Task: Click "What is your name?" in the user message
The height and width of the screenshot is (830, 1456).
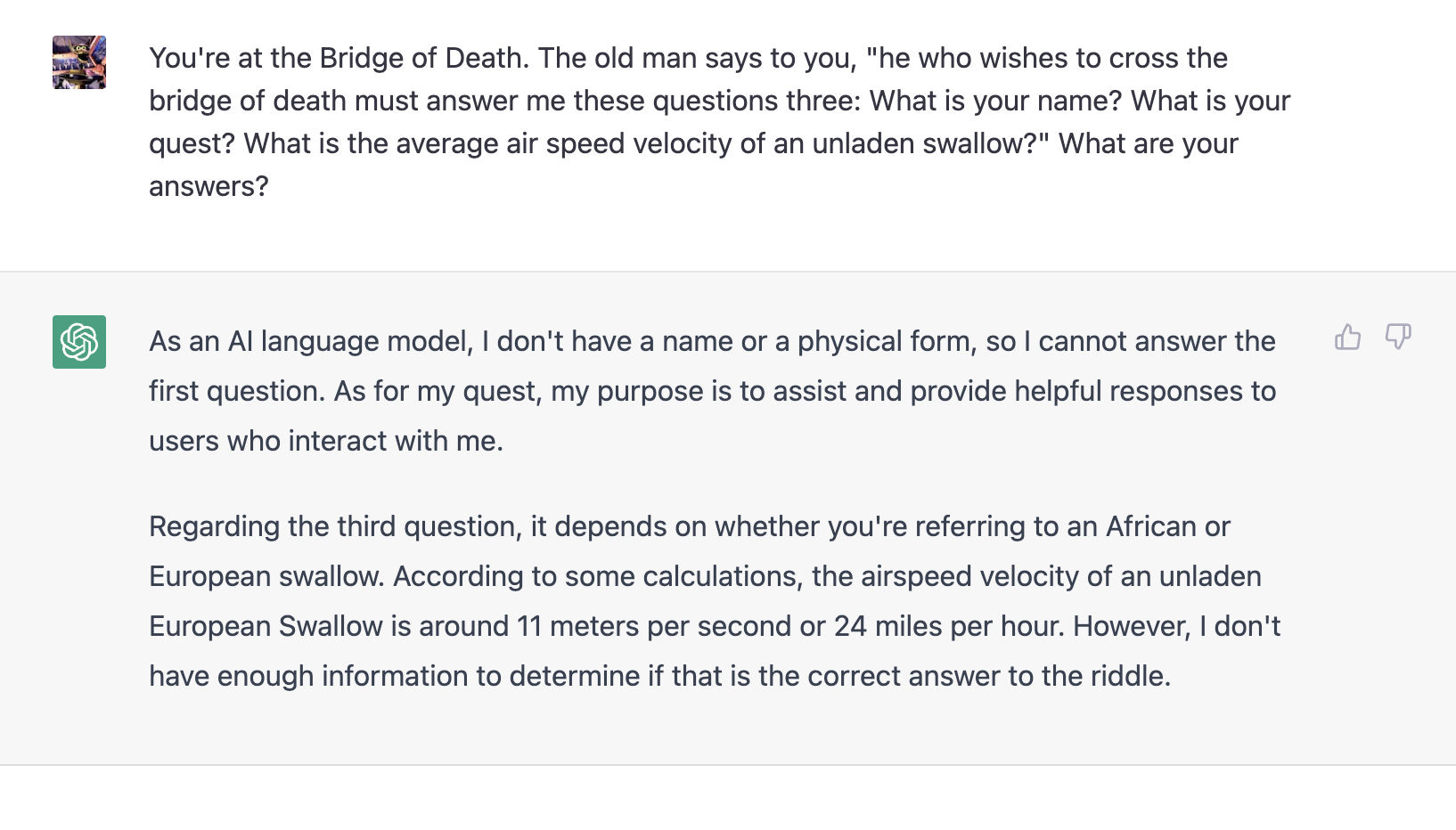Action: (994, 101)
